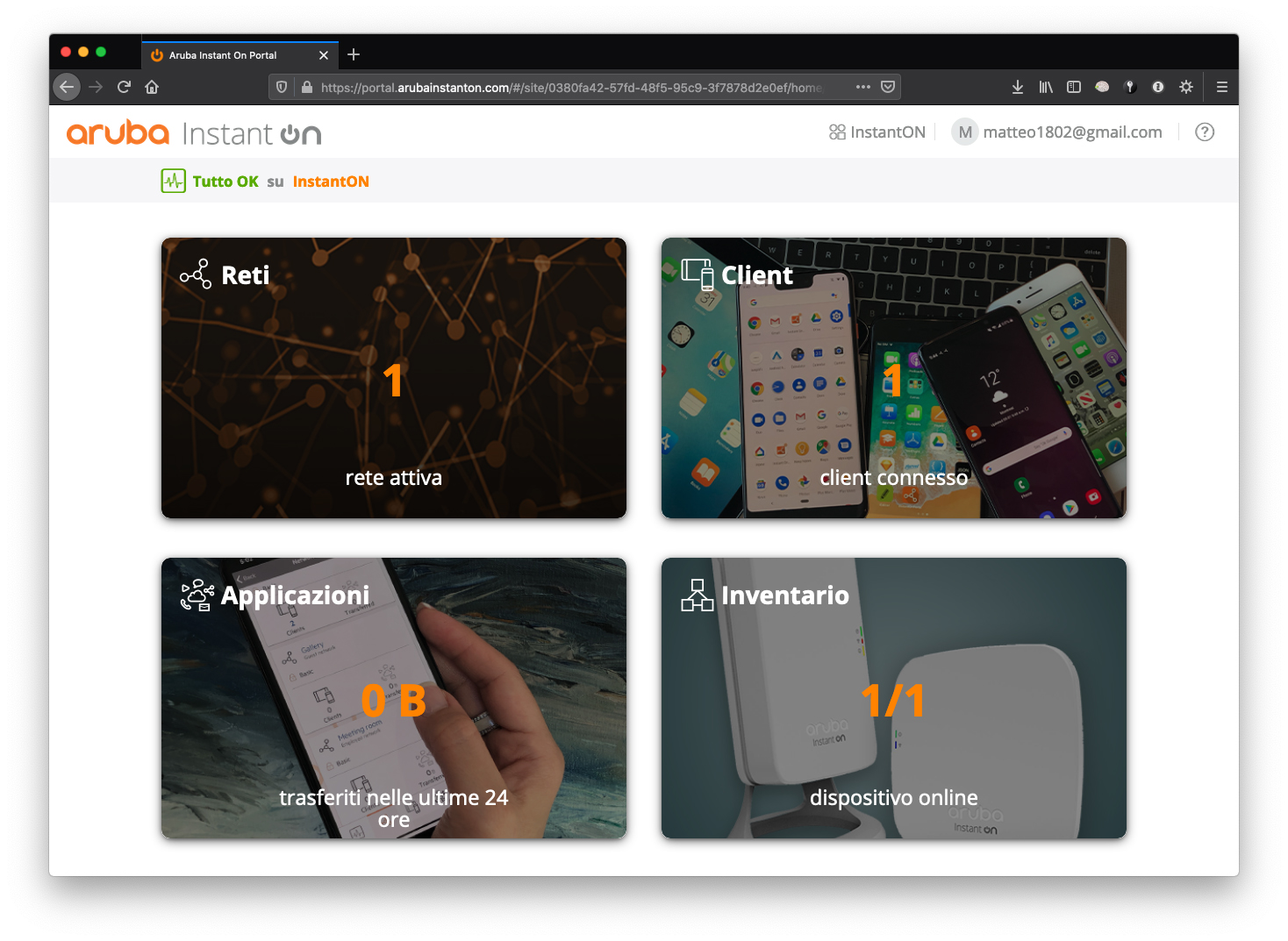Open the orange InstantON site link
Viewport: 1288px width, 941px height.
pos(331,182)
